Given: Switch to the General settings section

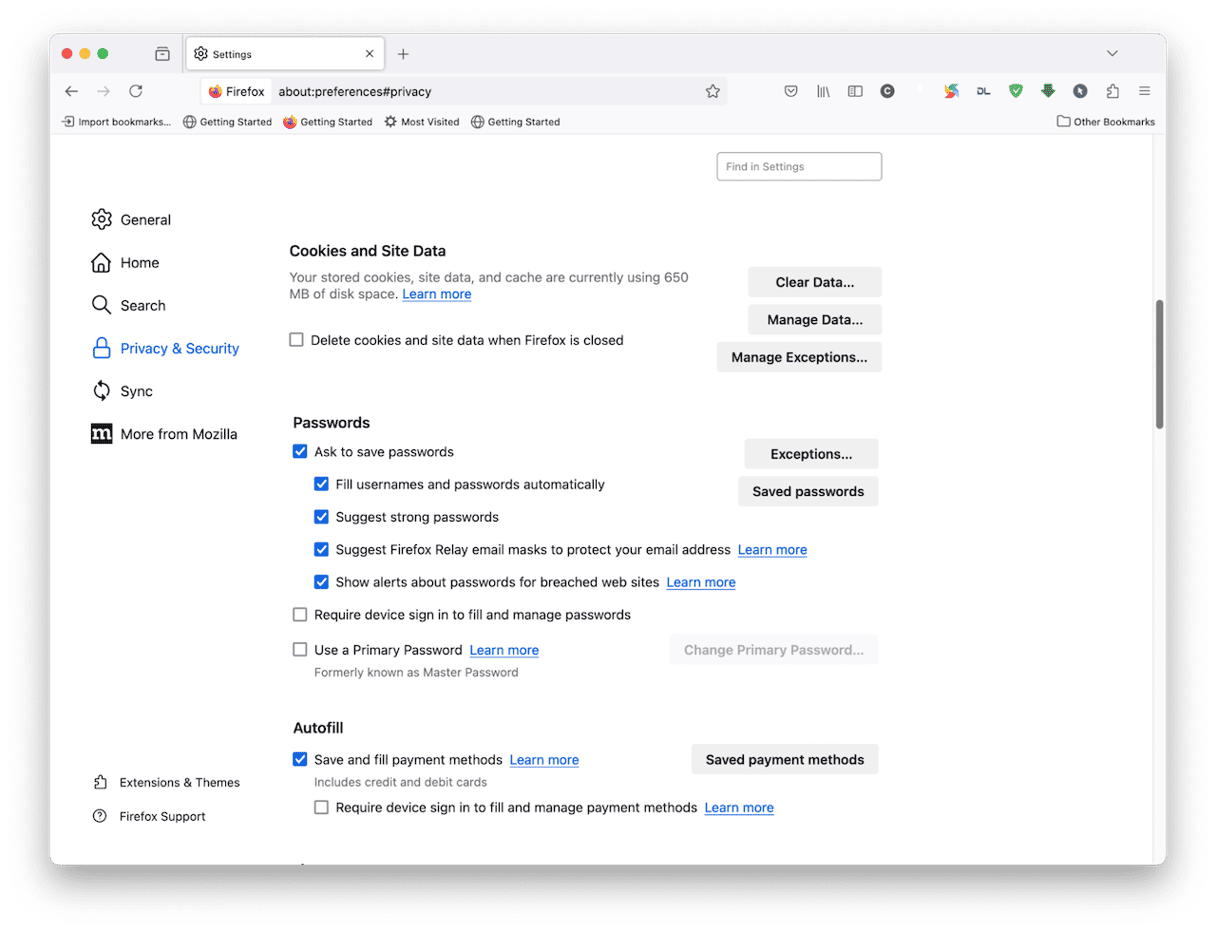Looking at the screenshot, I should click(146, 219).
